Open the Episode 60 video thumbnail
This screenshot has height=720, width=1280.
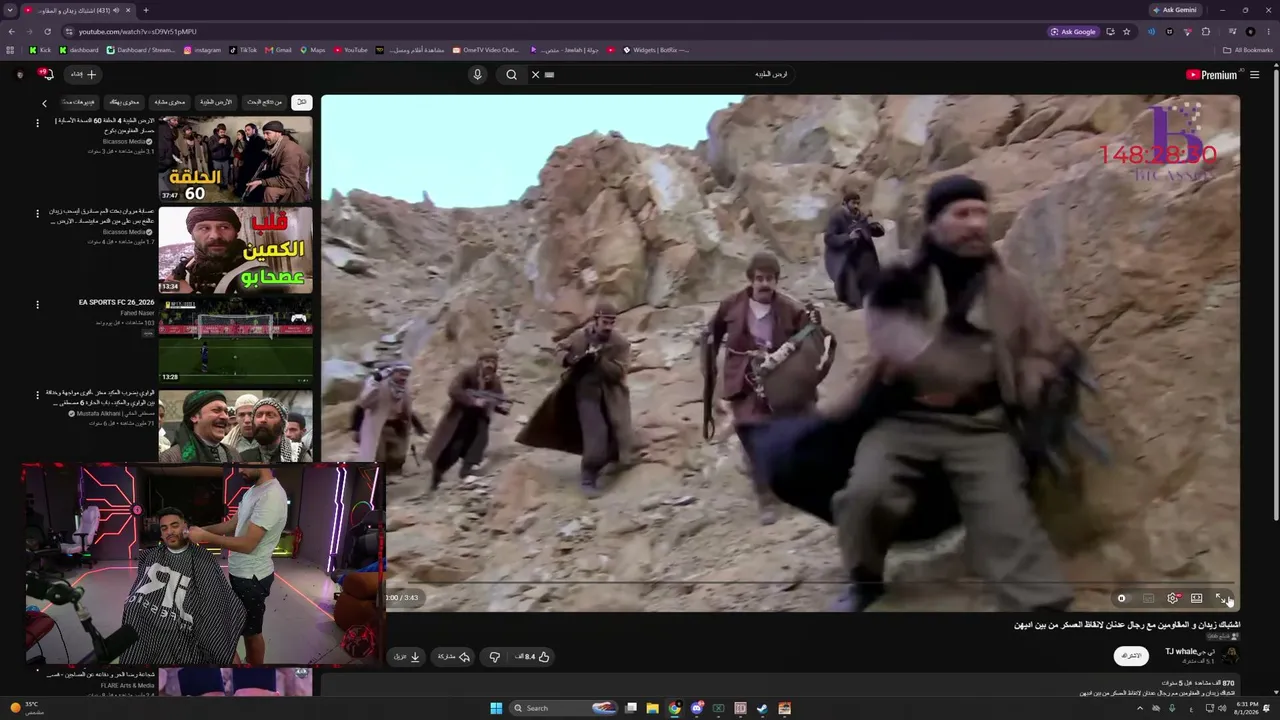pyautogui.click(x=235, y=159)
